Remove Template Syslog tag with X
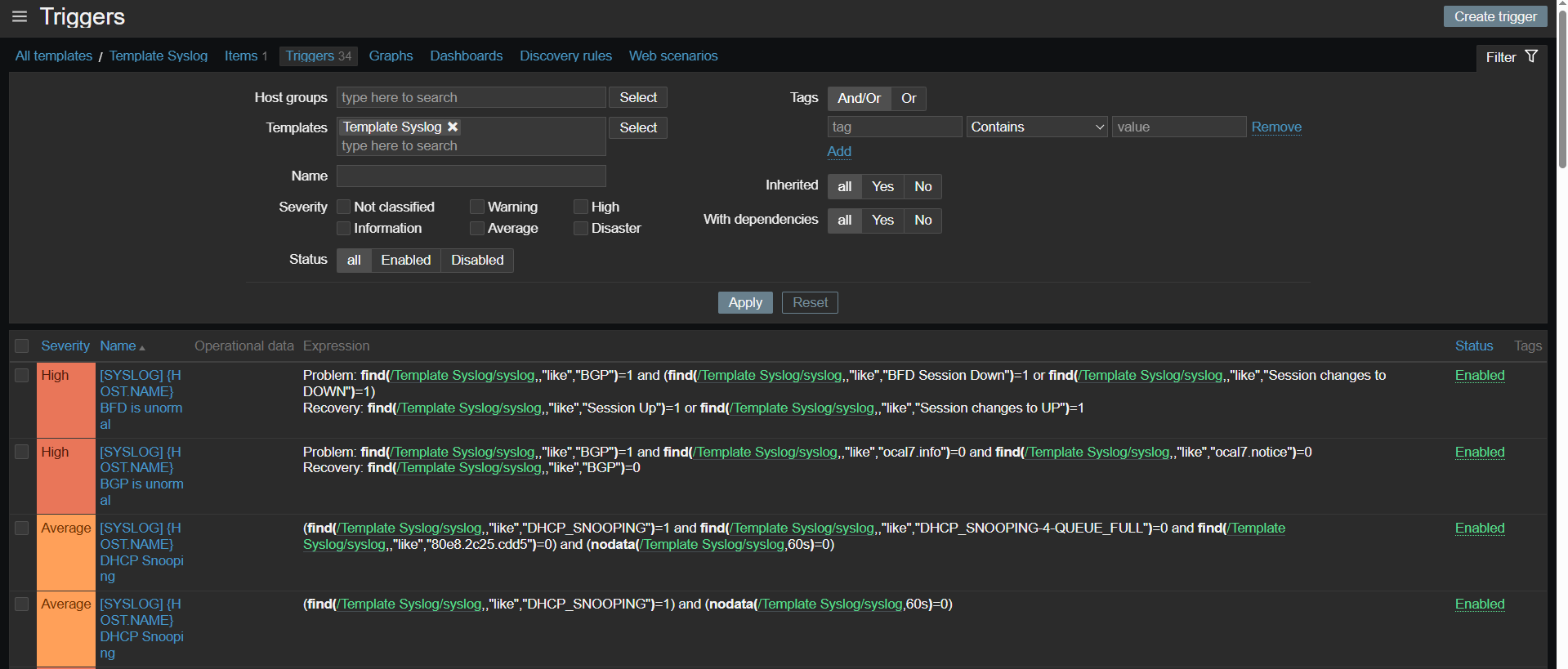 coord(453,127)
